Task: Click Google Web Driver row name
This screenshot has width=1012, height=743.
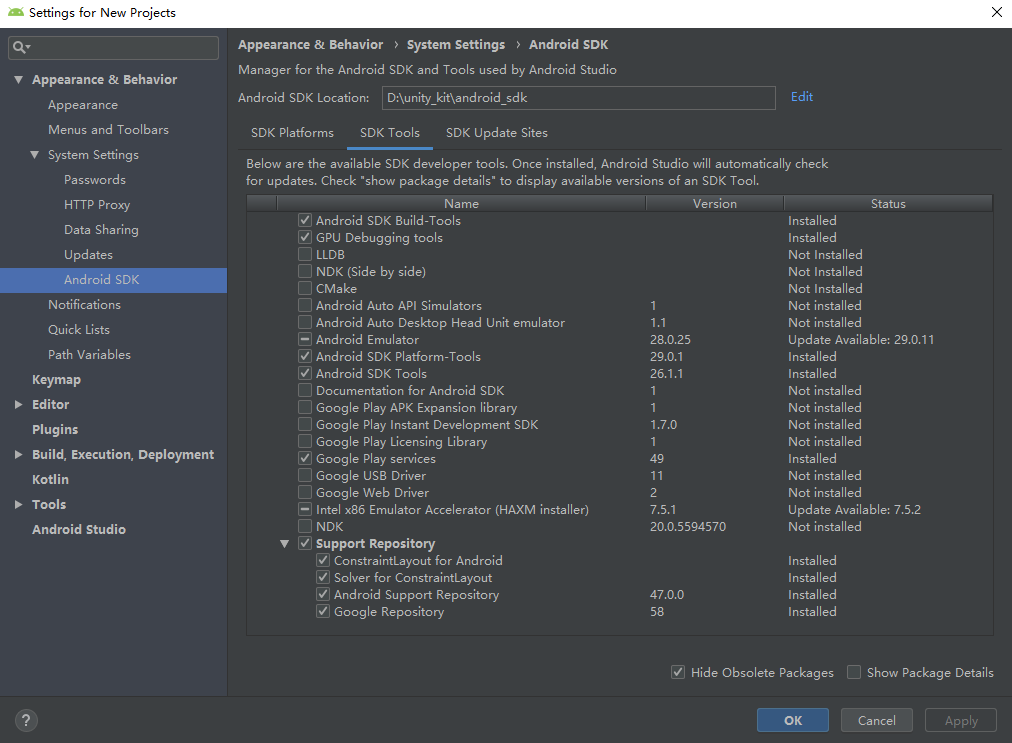Action: click(x=372, y=493)
